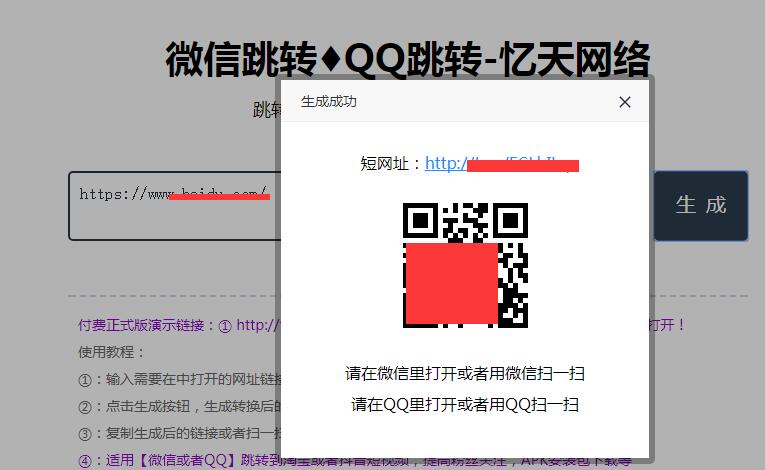Click the 请在微信里打开或者用微信扫一扫 text
This screenshot has height=470, width=765.
point(465,373)
